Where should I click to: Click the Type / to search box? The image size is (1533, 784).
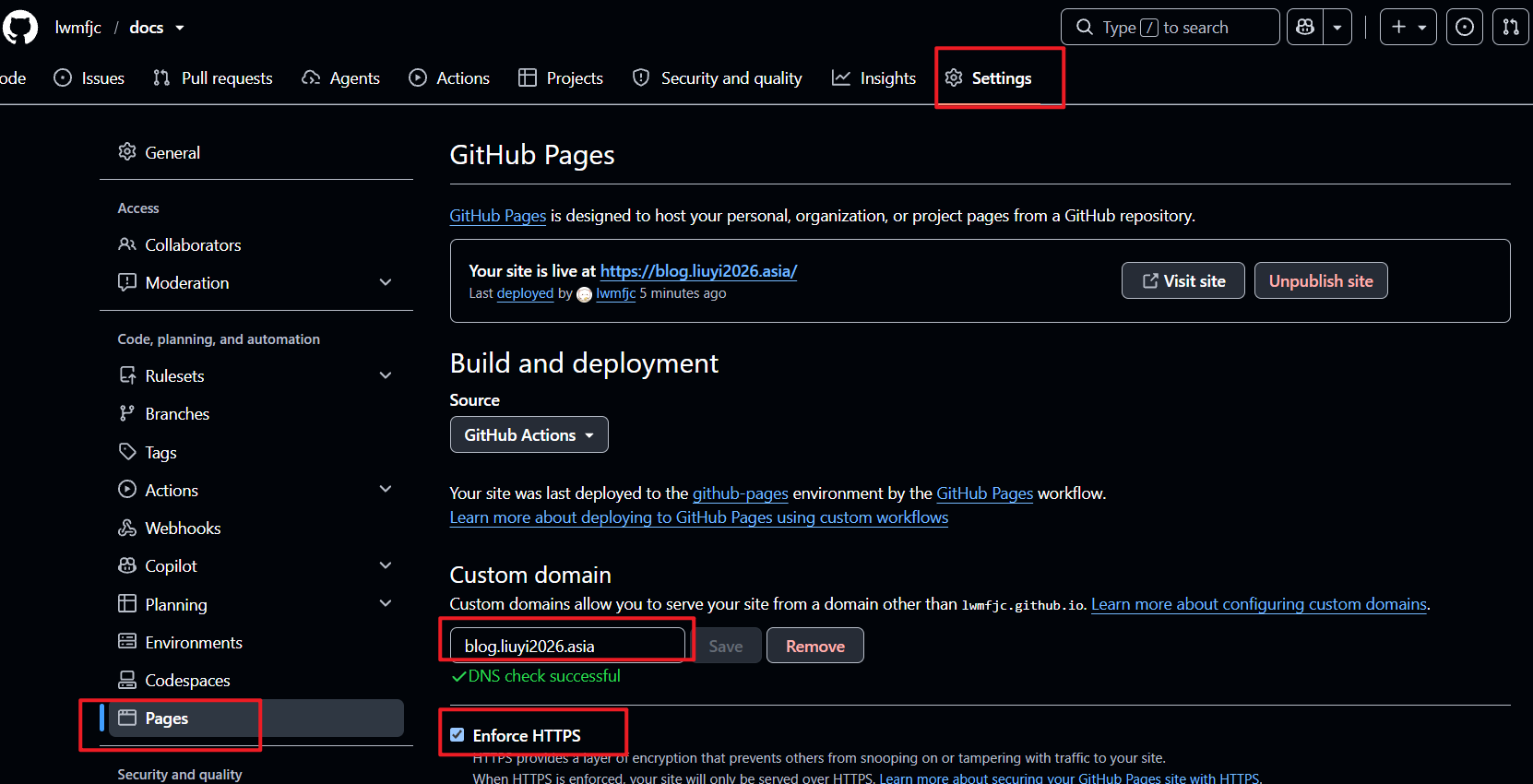coord(1171,28)
